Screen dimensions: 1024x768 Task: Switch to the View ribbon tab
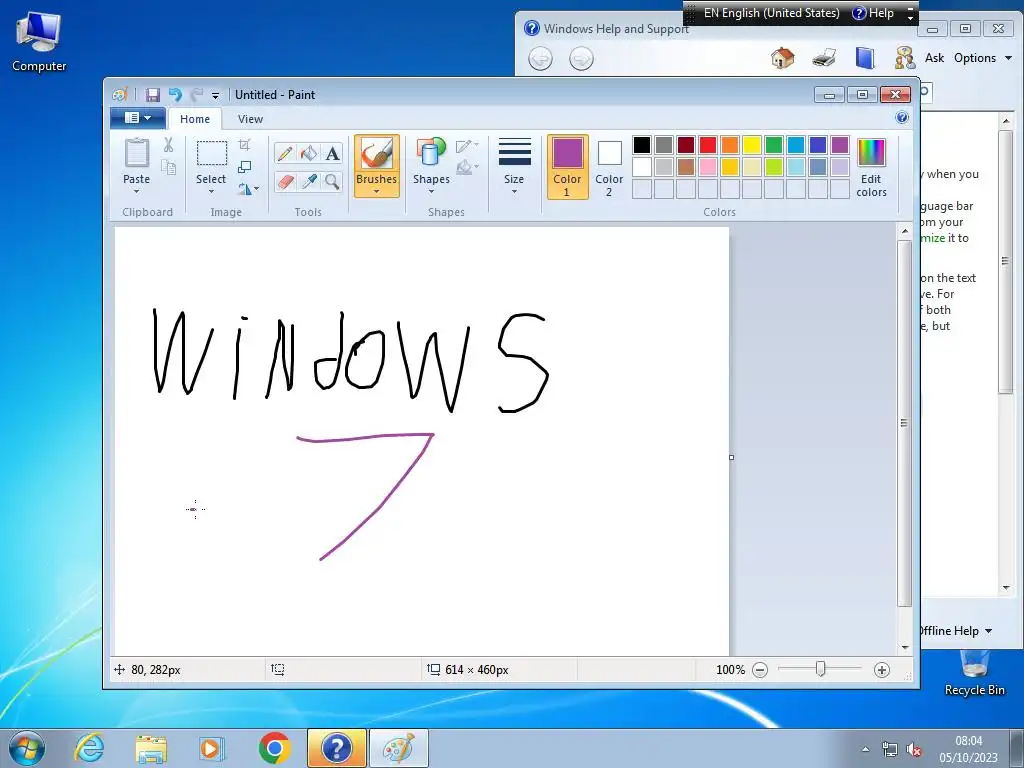click(250, 119)
